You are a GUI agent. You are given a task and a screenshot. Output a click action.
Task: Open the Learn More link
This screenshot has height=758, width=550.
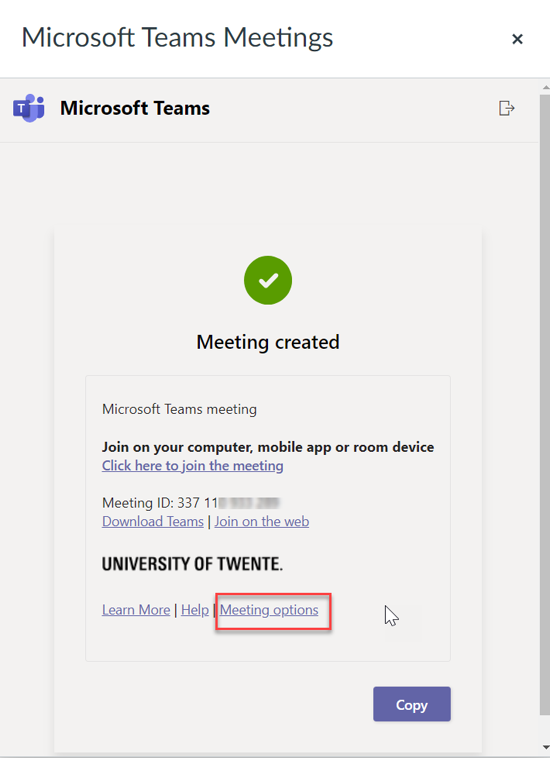tap(136, 610)
